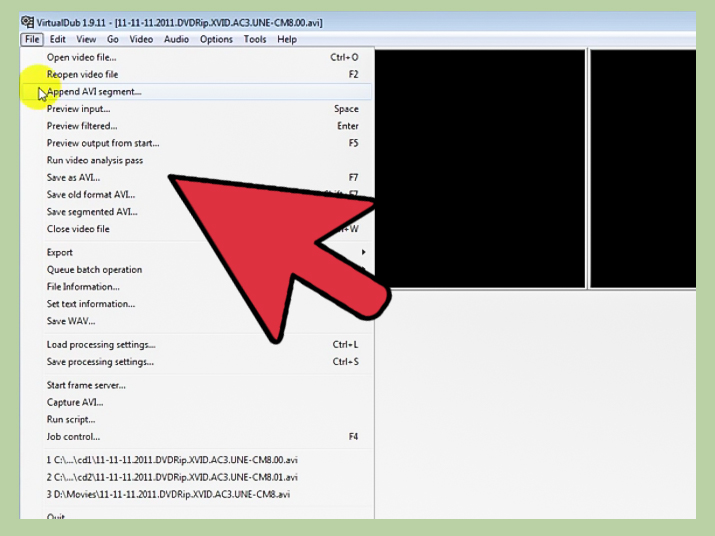Open the Options menu
The height and width of the screenshot is (536, 715).
click(216, 39)
